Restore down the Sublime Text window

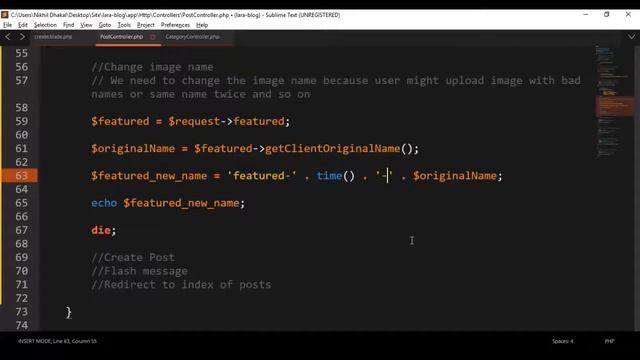(x=607, y=14)
